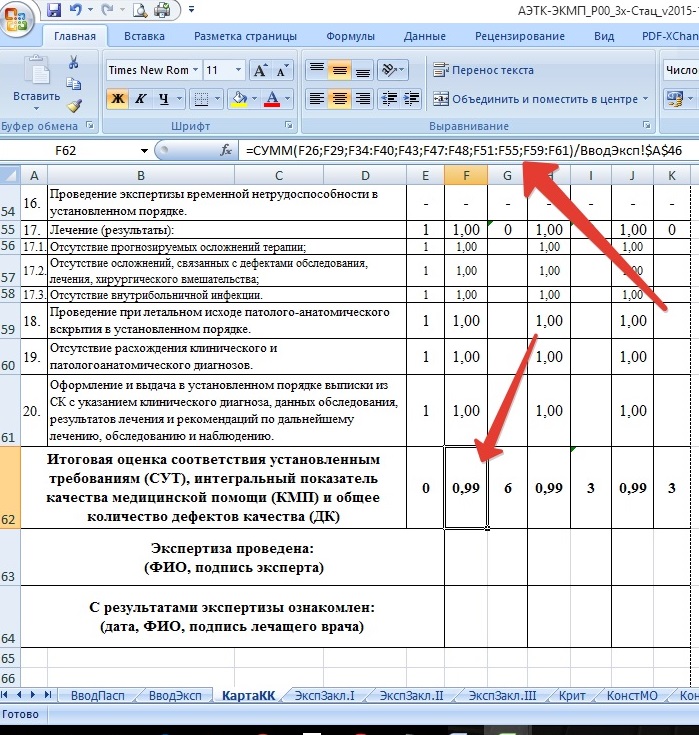Expand the fill color dropdown arrow

pyautogui.click(x=255, y=99)
